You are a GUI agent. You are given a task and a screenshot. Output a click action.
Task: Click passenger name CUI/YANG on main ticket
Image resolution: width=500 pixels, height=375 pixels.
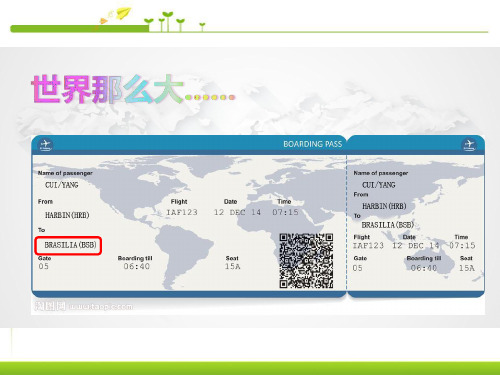pyautogui.click(x=62, y=185)
